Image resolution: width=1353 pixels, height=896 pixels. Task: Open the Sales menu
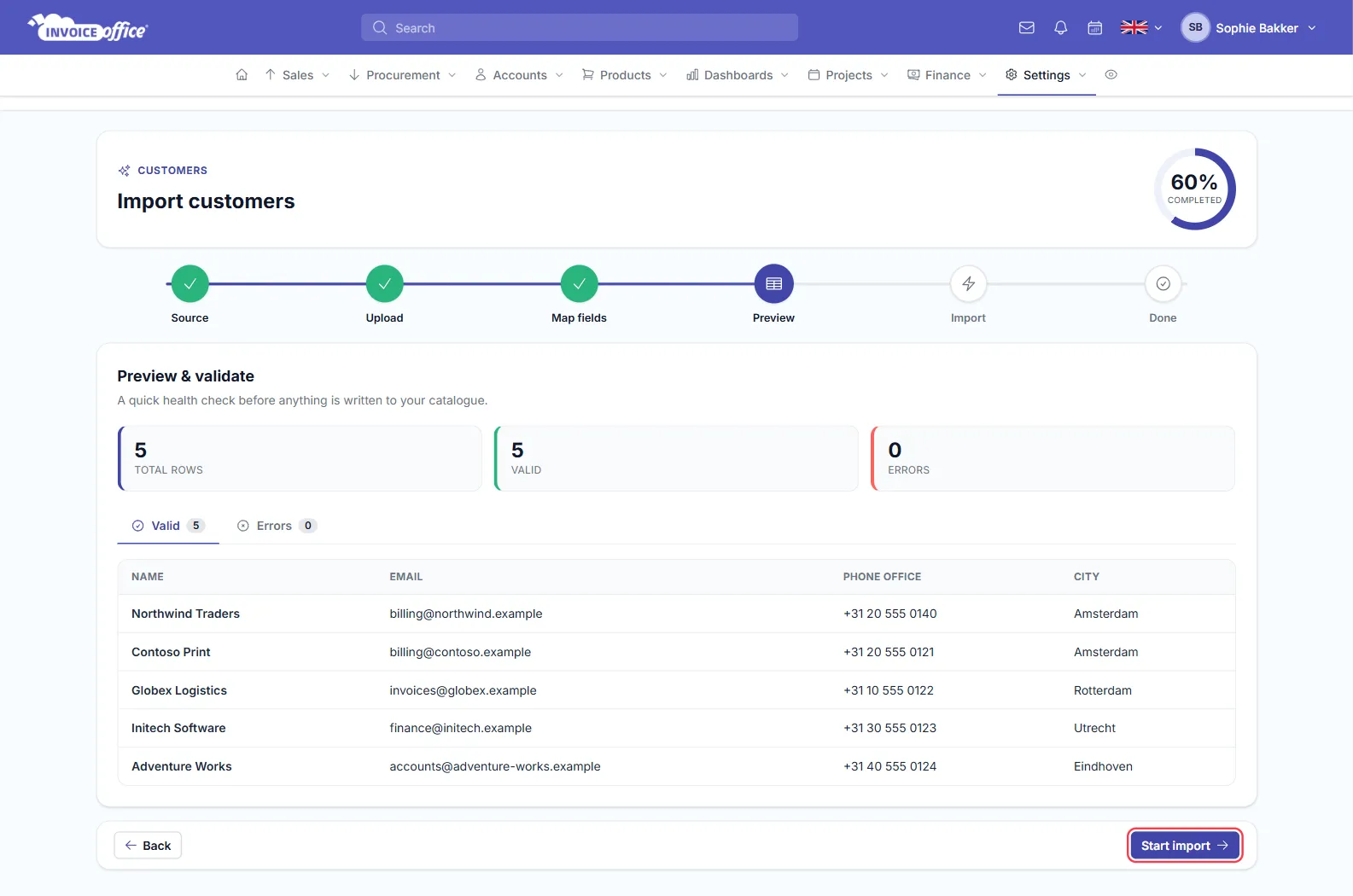point(298,75)
